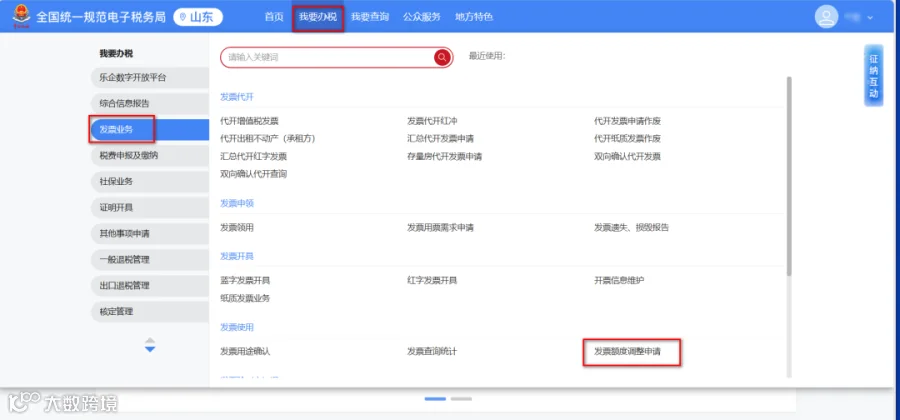Open 代开纸质发票作废 link
This screenshot has width=900, height=420.
(x=627, y=138)
